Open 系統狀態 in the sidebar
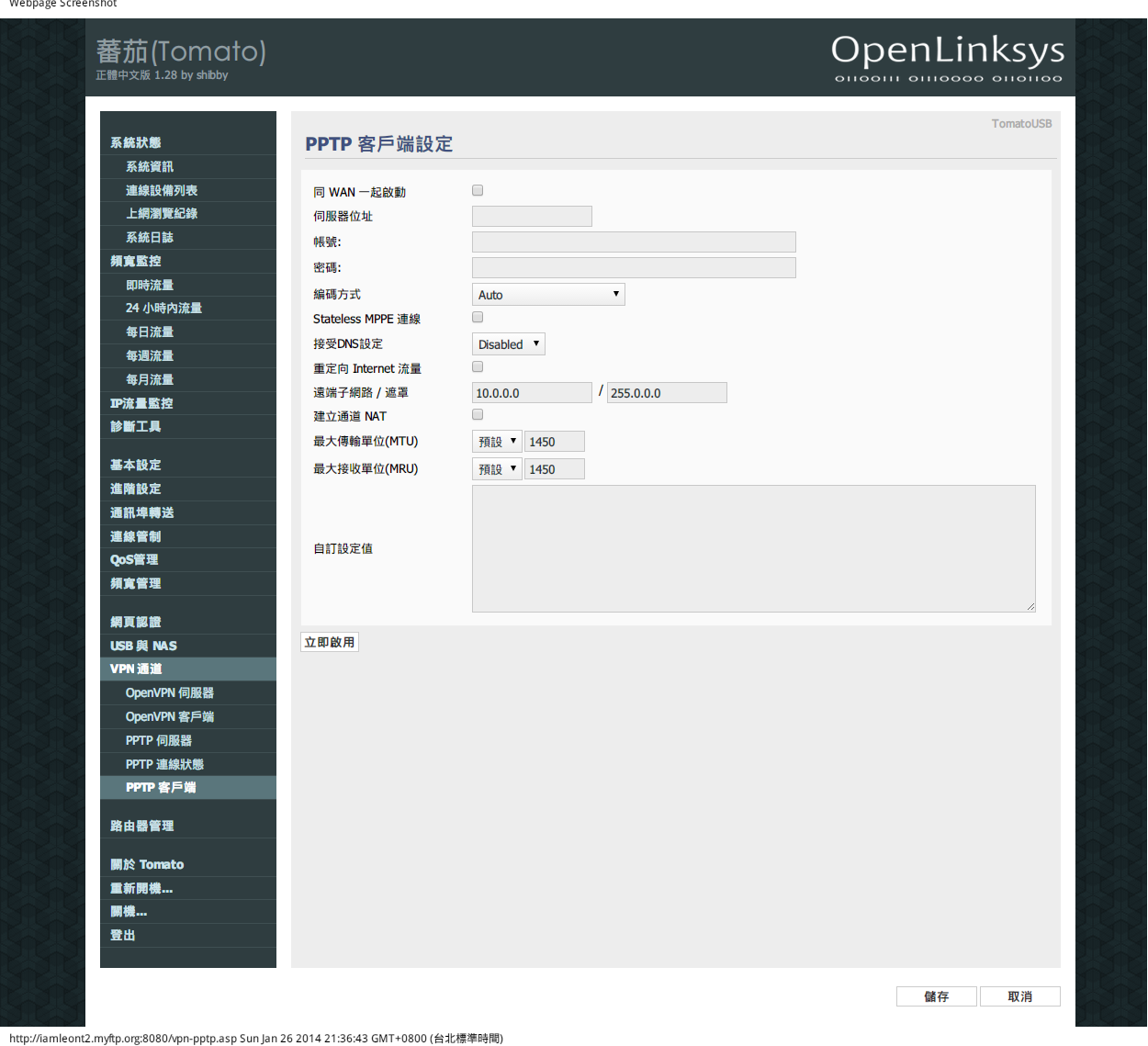This screenshot has height=1046, width=1148. tap(188, 143)
